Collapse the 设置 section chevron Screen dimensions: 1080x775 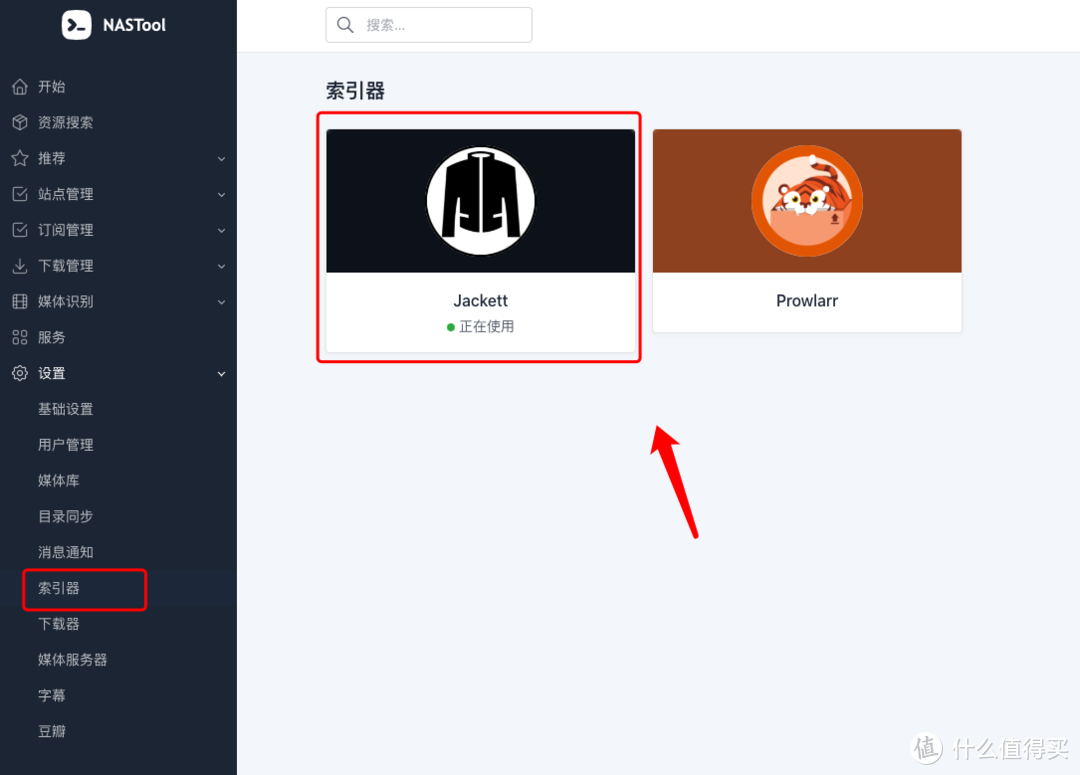[x=221, y=374]
